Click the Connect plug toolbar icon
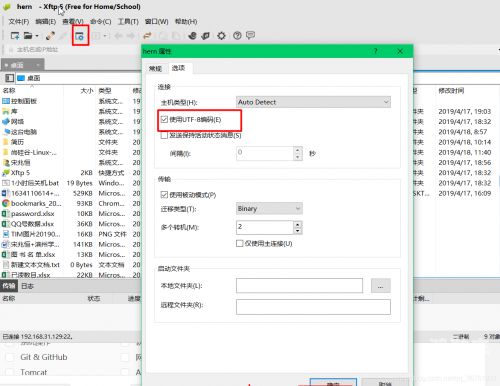Screen dimensions: 500x386 tap(50, 35)
